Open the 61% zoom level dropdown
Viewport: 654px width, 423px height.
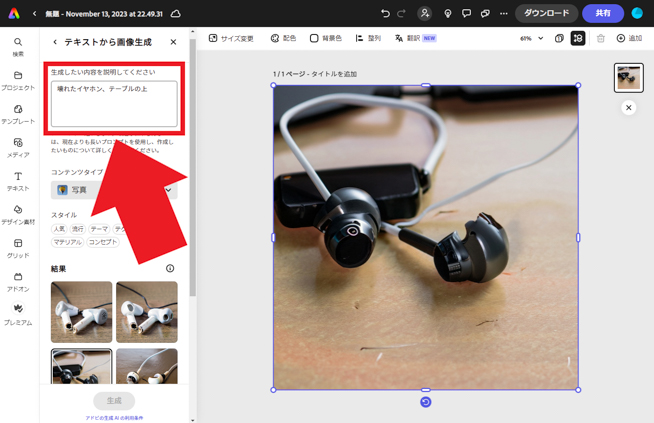click(x=531, y=38)
